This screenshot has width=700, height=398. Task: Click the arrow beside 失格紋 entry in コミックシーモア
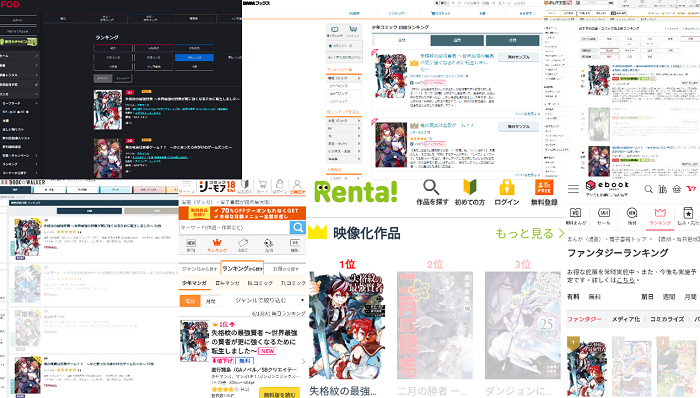click(x=304, y=361)
